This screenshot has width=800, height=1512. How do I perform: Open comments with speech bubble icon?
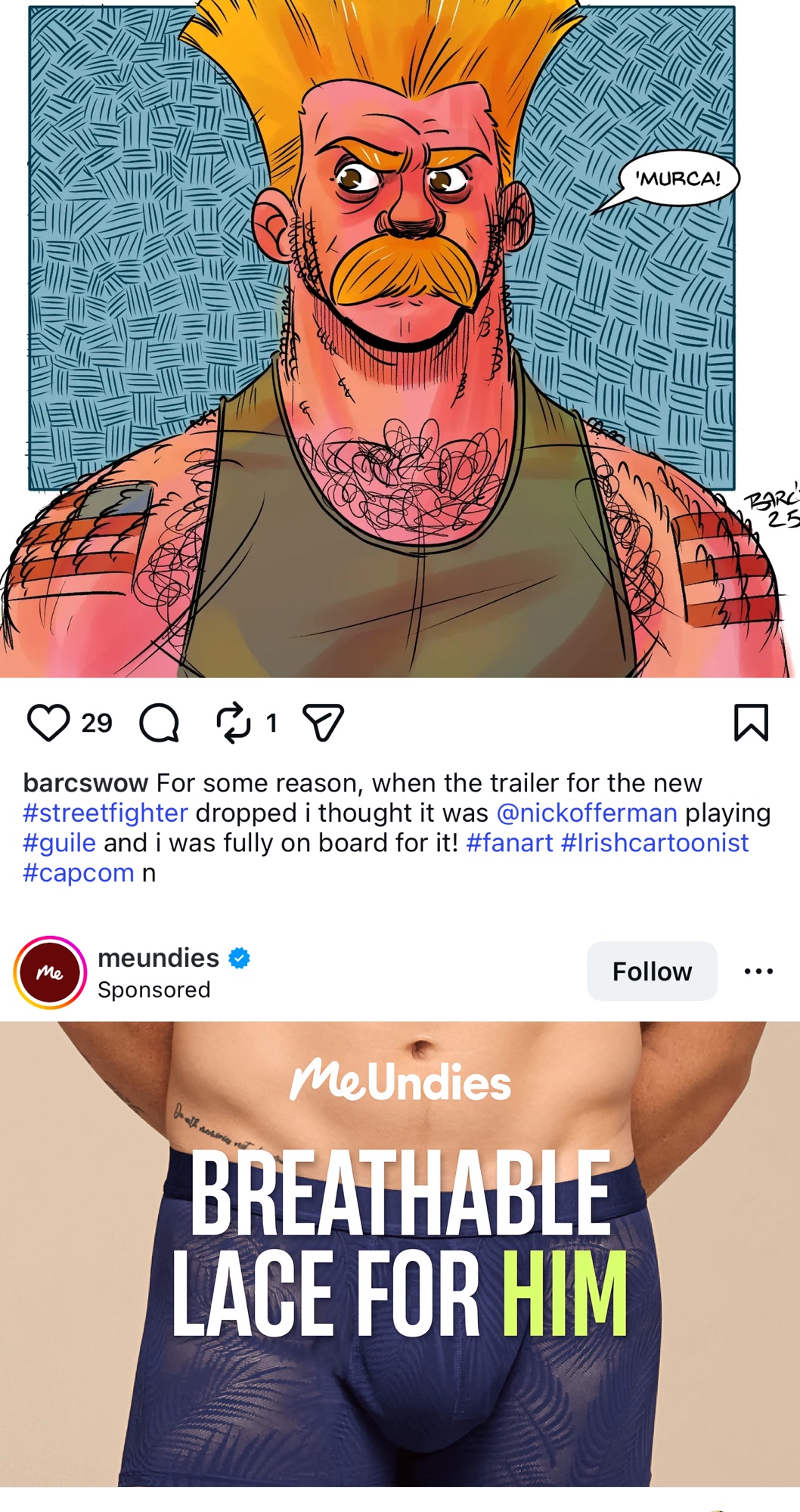click(160, 723)
